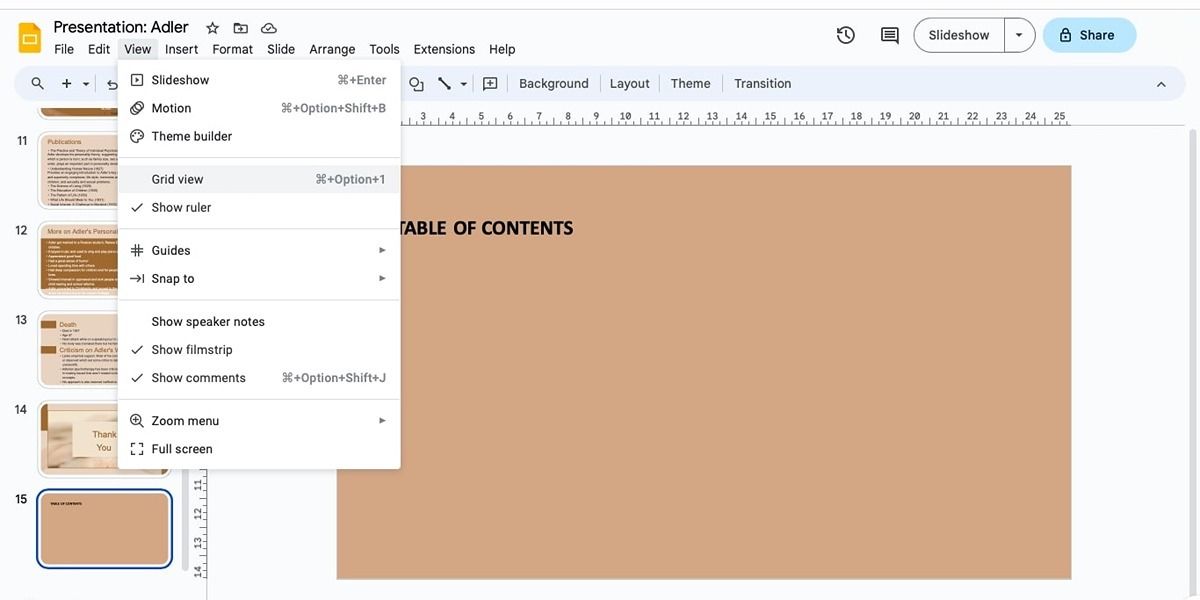Select Grid view from the View menu

pos(177,179)
